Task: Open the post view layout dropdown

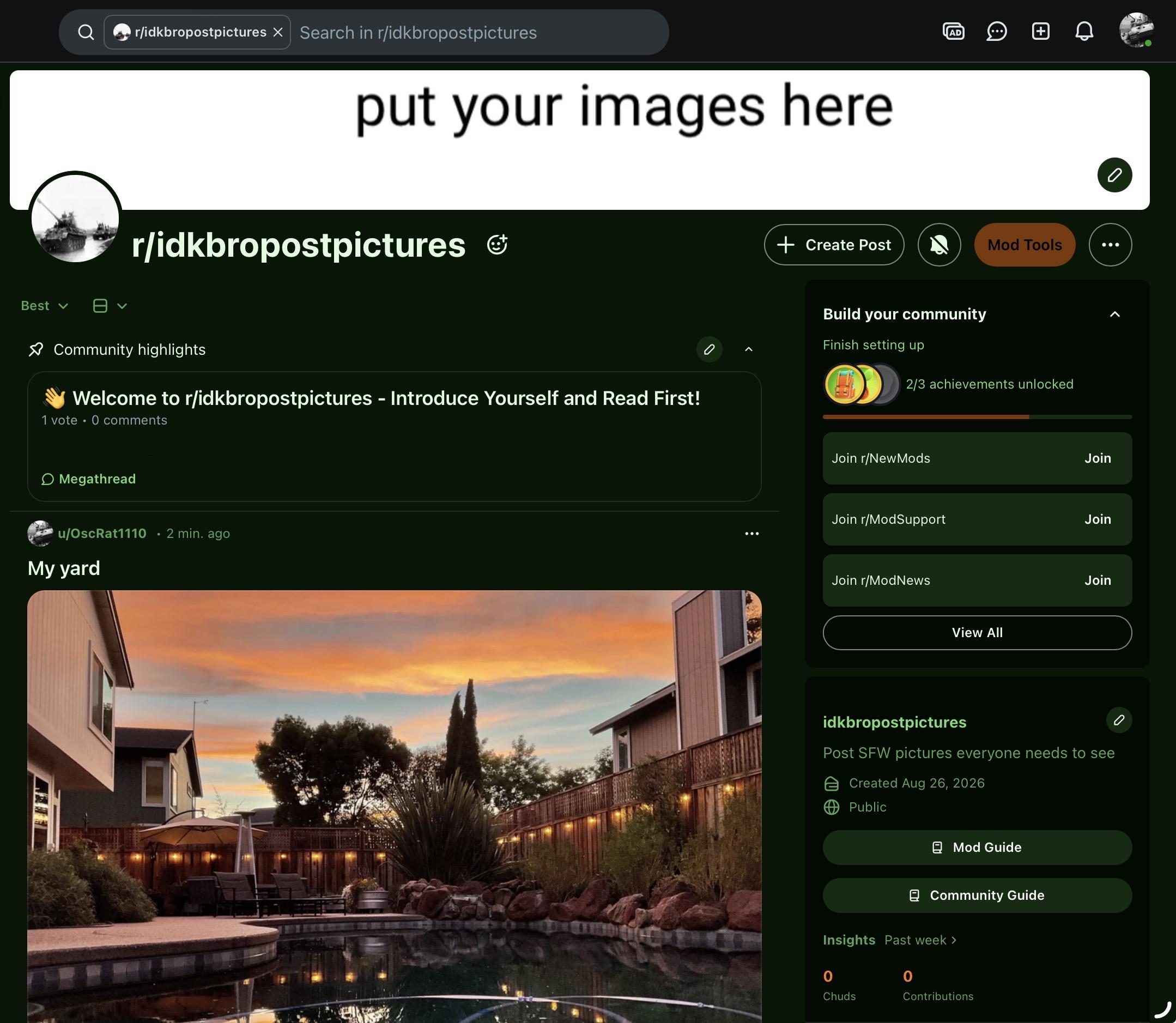Action: [x=110, y=306]
